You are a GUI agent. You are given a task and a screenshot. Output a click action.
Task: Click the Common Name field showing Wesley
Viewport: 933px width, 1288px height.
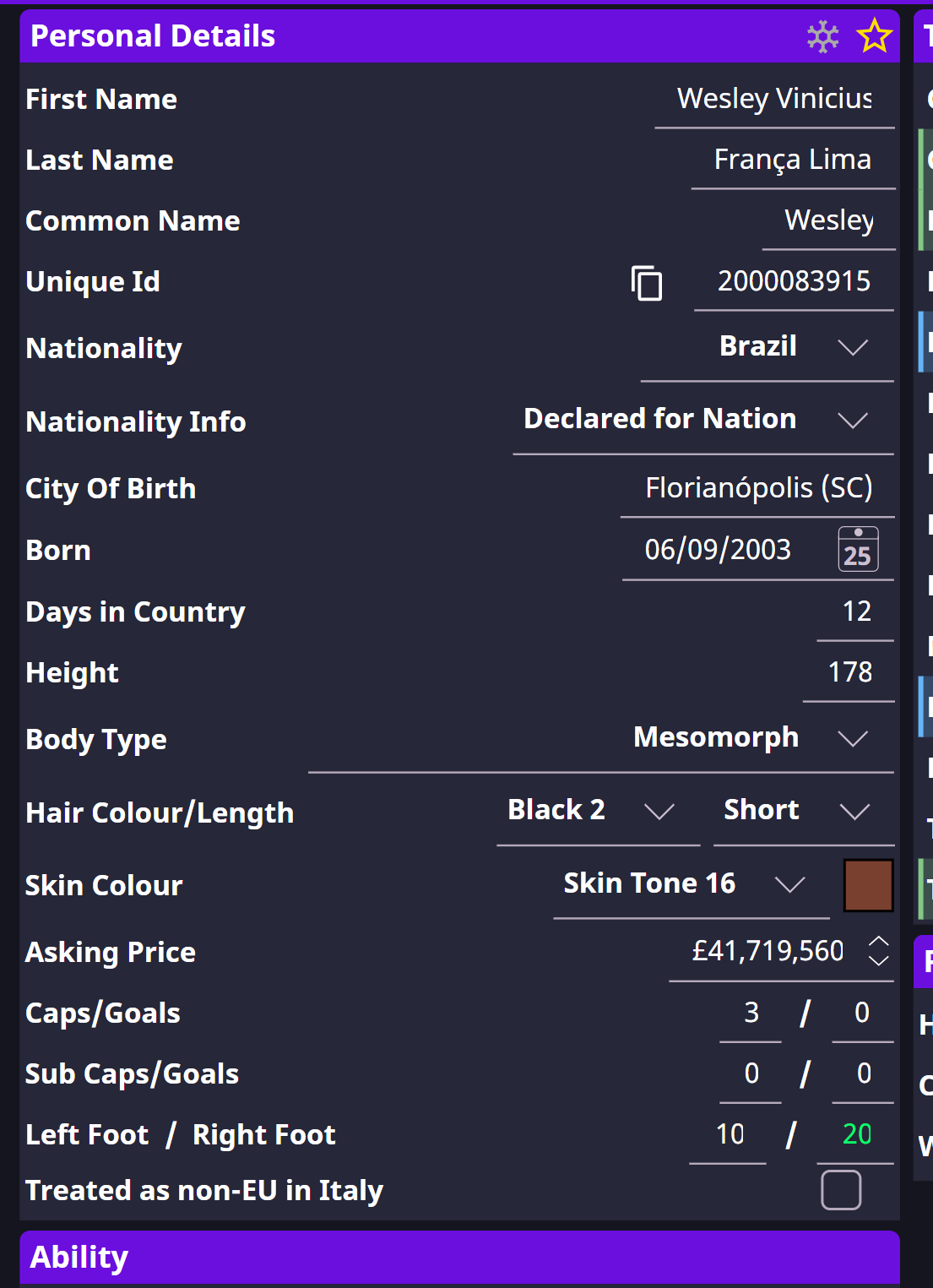click(827, 220)
